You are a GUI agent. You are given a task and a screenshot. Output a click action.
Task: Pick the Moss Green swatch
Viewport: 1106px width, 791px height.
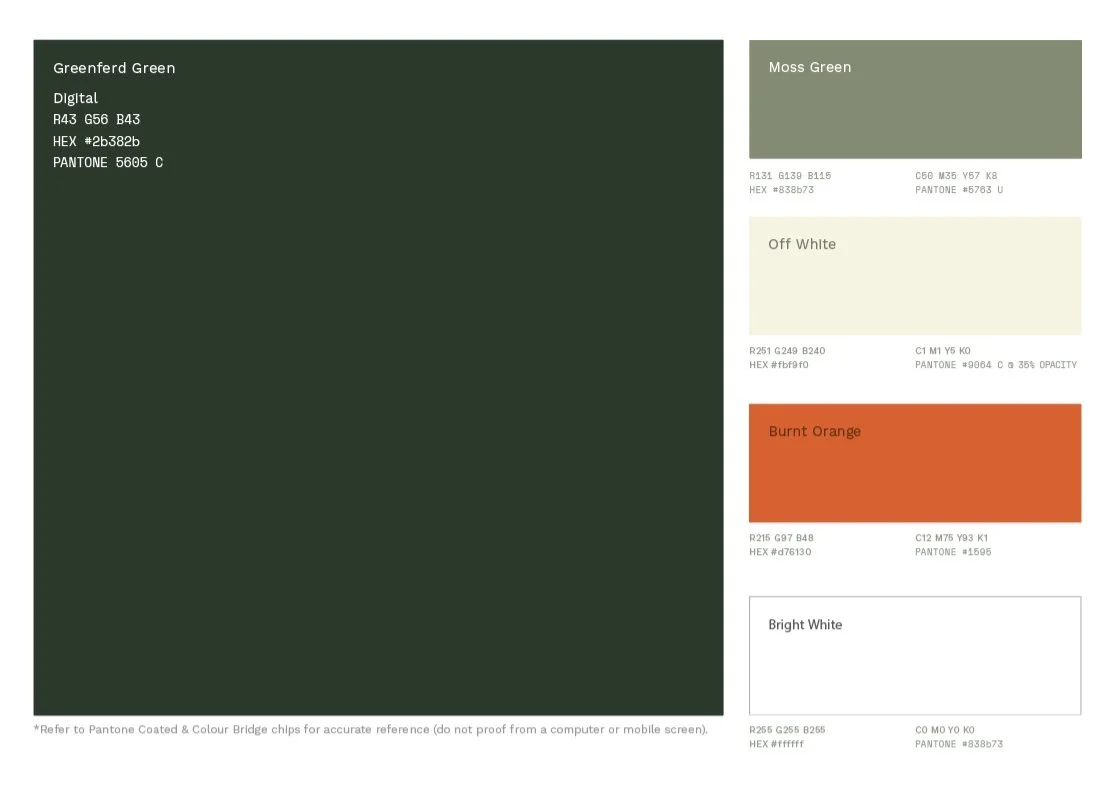[915, 99]
